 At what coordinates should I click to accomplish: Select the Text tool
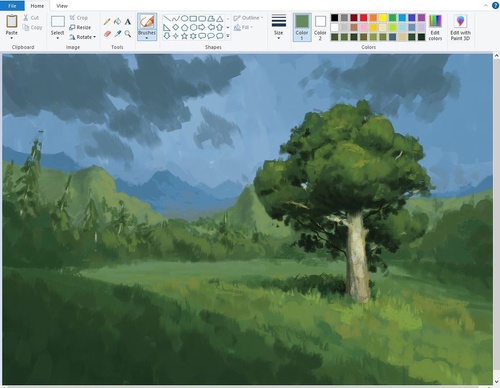128,22
